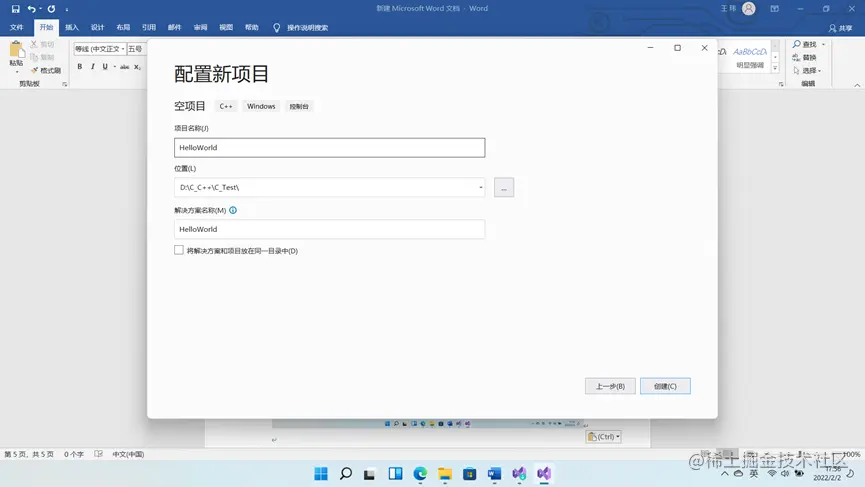This screenshot has width=865, height=487.
Task: Toggle strikethrough (abc) formatting
Action: click(x=125, y=67)
